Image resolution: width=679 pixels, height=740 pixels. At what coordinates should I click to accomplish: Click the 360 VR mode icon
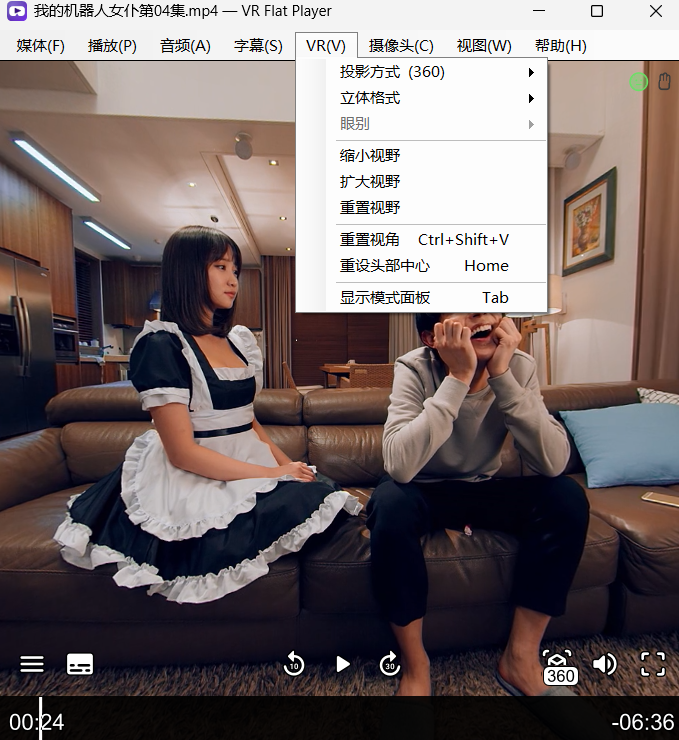tap(560, 666)
